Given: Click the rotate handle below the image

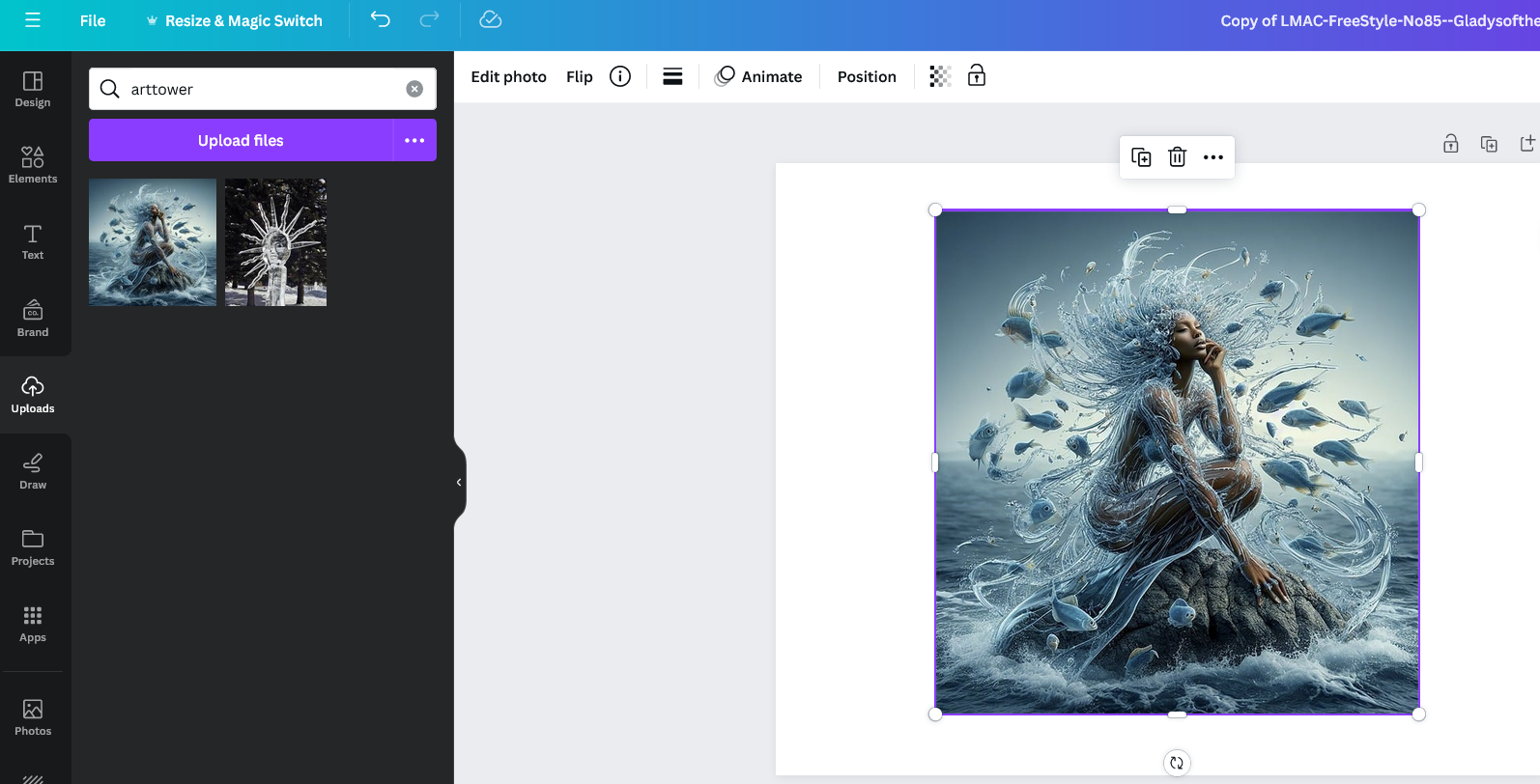Looking at the screenshot, I should [1177, 763].
